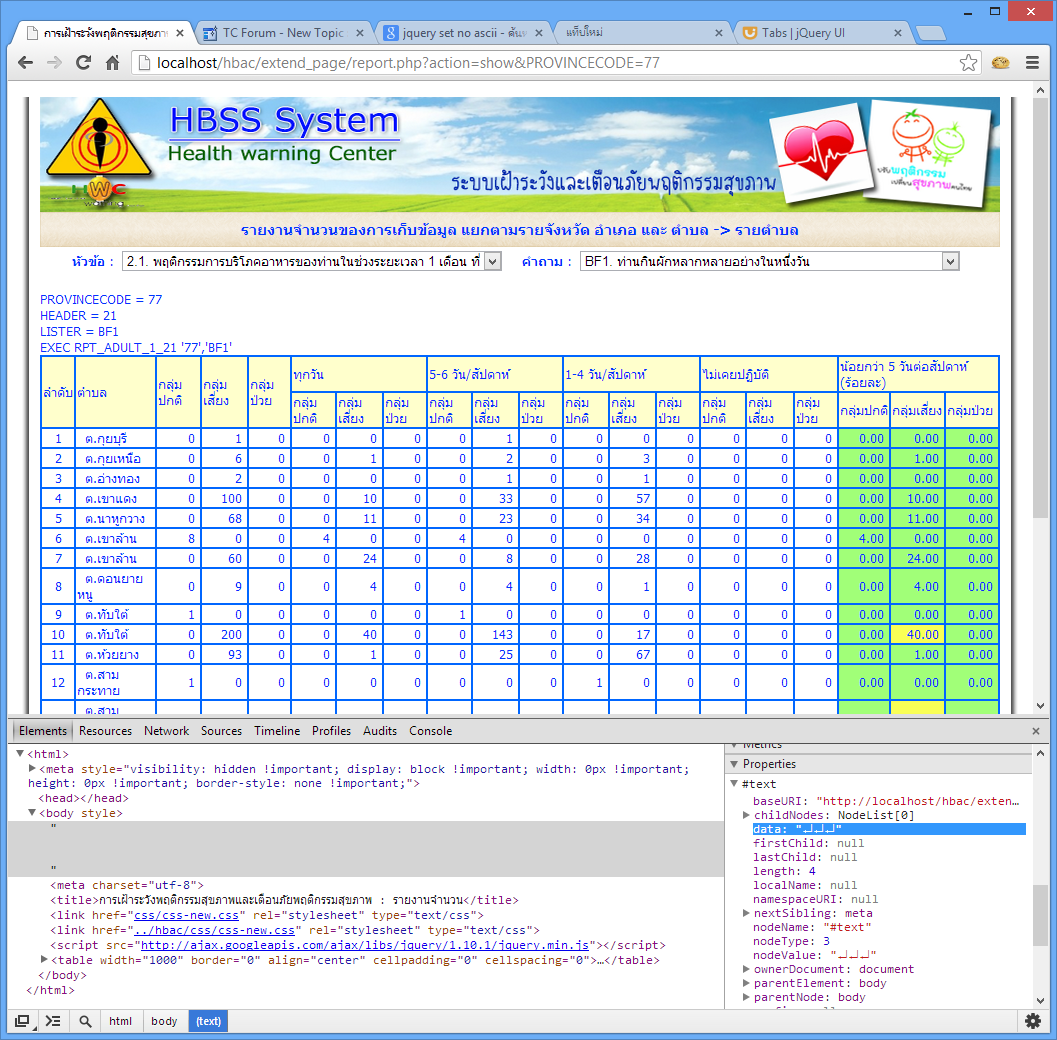Image resolution: width=1057 pixels, height=1040 pixels.
Task: Open the Audits panel in DevTools
Action: click(x=380, y=731)
